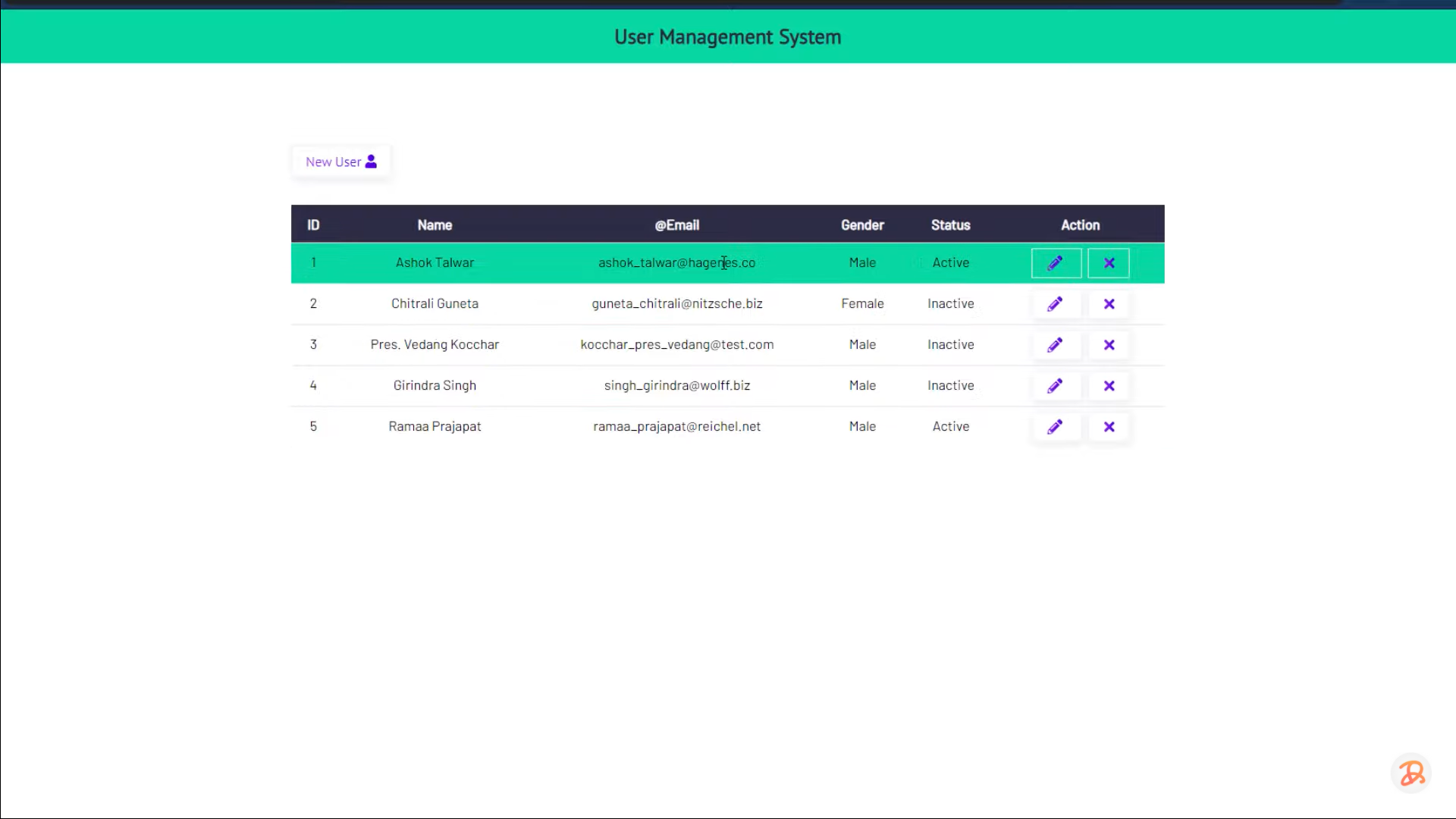Open the New User form
This screenshot has width=1456, height=819.
click(334, 161)
